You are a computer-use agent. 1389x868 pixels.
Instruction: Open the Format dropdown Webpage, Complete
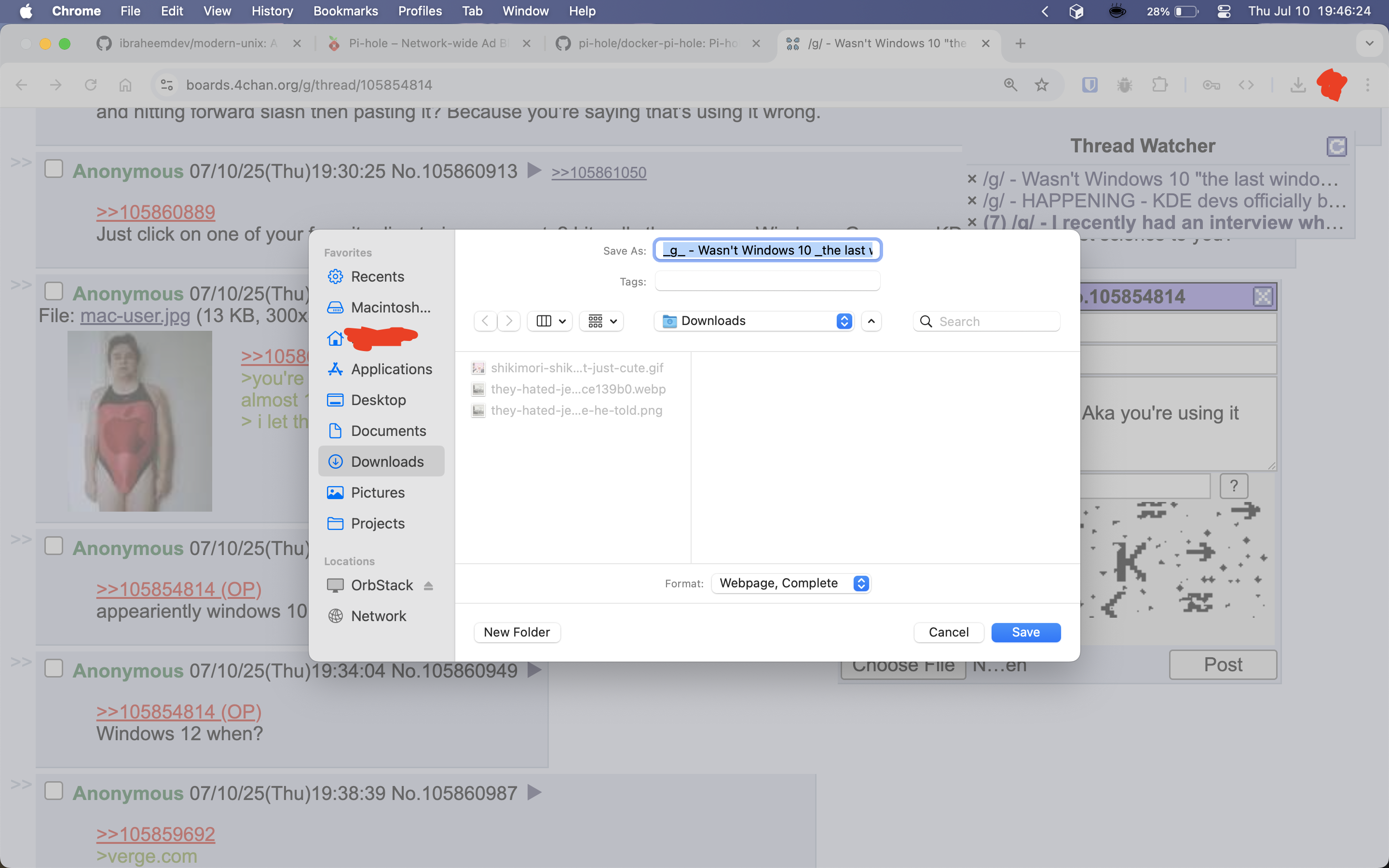click(791, 583)
